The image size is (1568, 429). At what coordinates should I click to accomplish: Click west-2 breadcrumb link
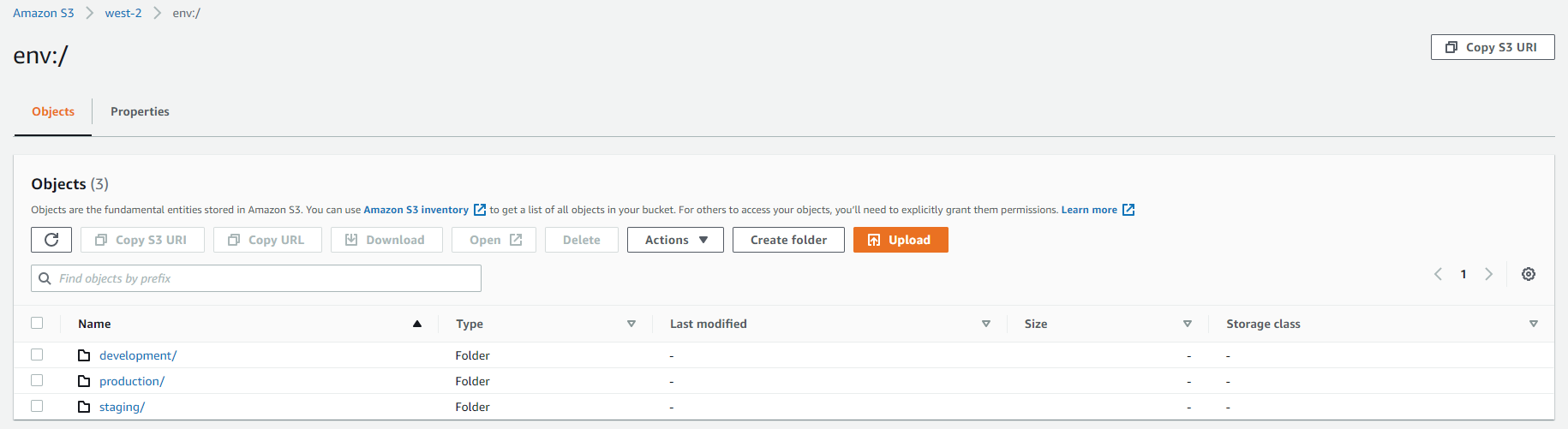123,13
